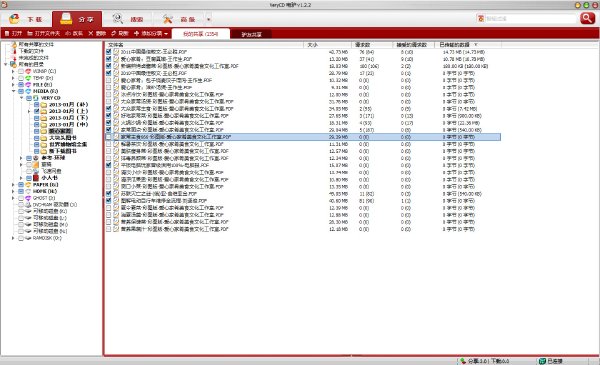Click the DVD-RAM drive icon
The width and height of the screenshot is (600, 365).
[x=28, y=205]
